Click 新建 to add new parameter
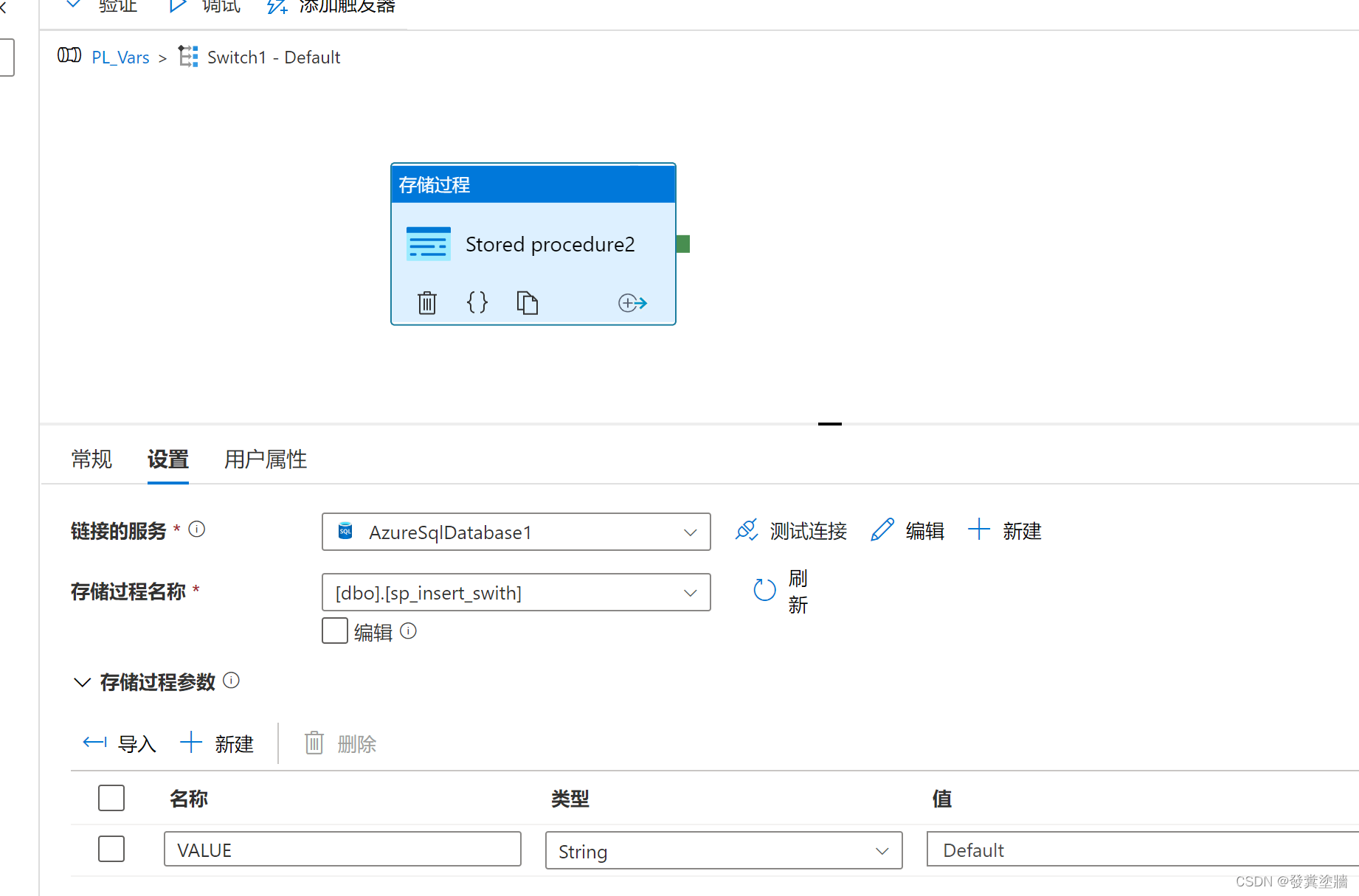The height and width of the screenshot is (896, 1359). point(217,743)
